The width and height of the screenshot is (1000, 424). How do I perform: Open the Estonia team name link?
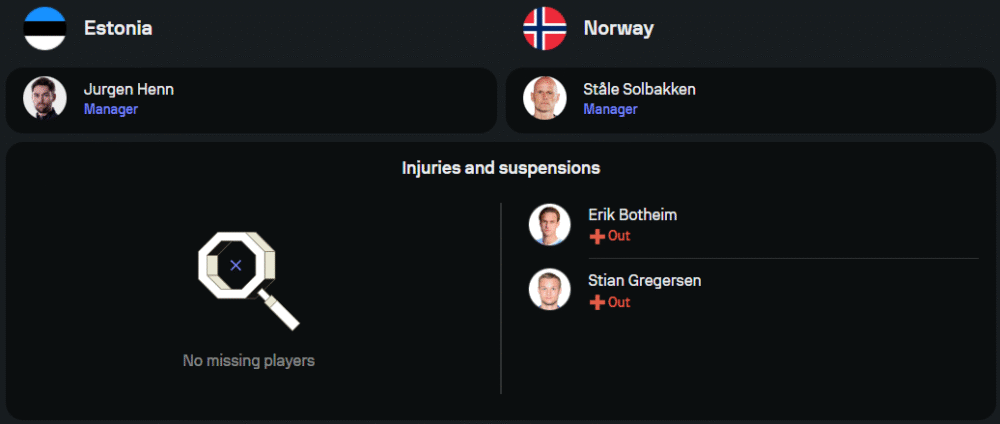tap(118, 28)
